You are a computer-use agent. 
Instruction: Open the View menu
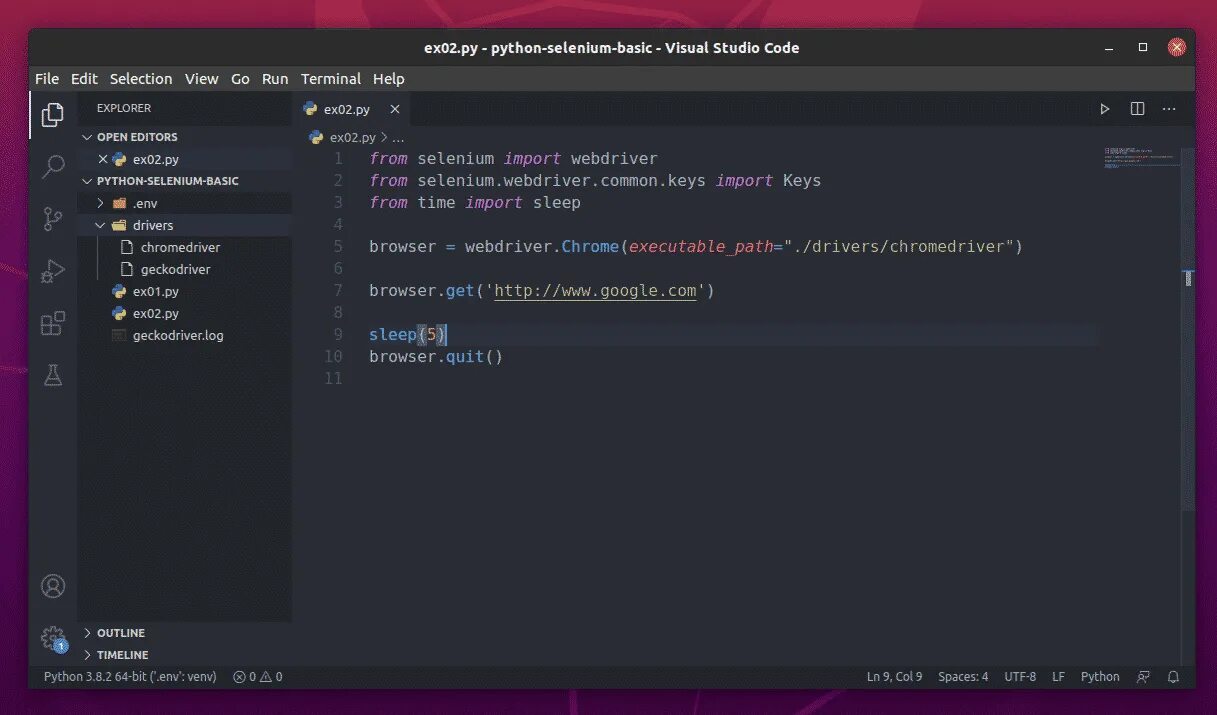point(201,79)
